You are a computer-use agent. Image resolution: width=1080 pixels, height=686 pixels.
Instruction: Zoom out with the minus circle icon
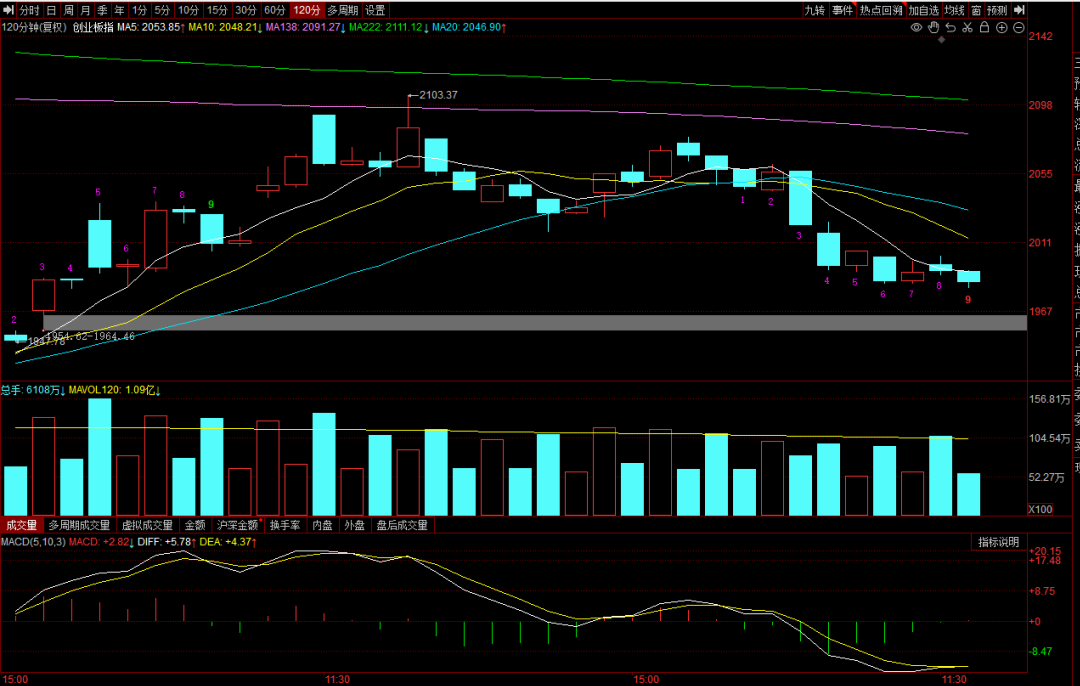pos(1019,28)
